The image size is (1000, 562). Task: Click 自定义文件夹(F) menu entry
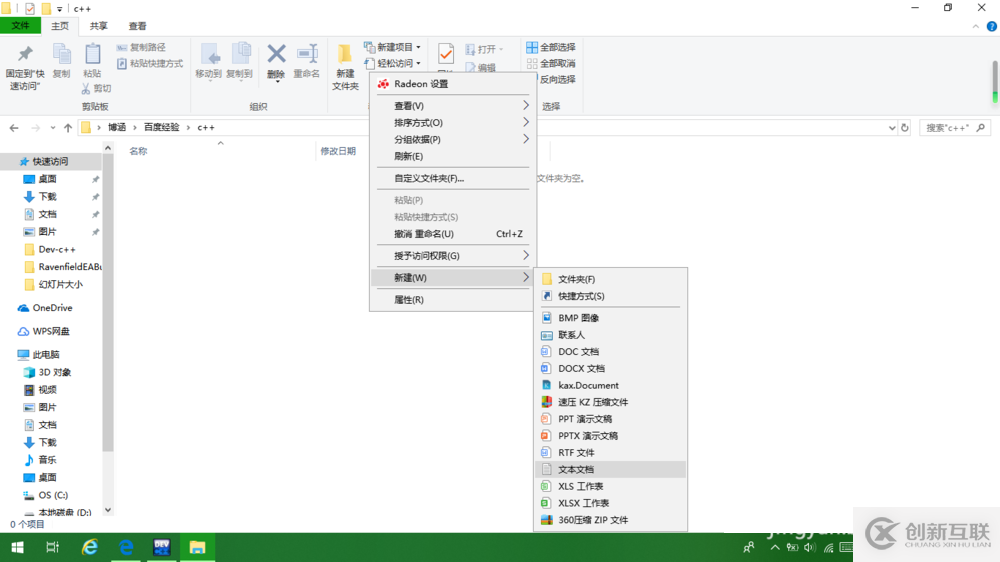(452, 179)
